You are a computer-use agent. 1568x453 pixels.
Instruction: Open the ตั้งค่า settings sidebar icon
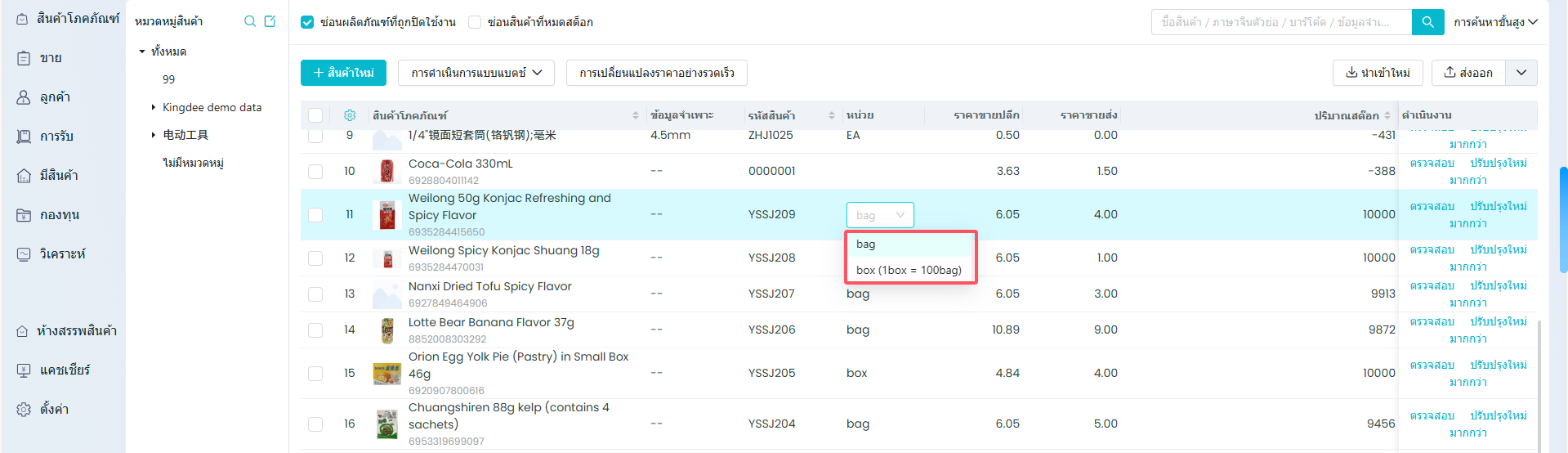(24, 409)
